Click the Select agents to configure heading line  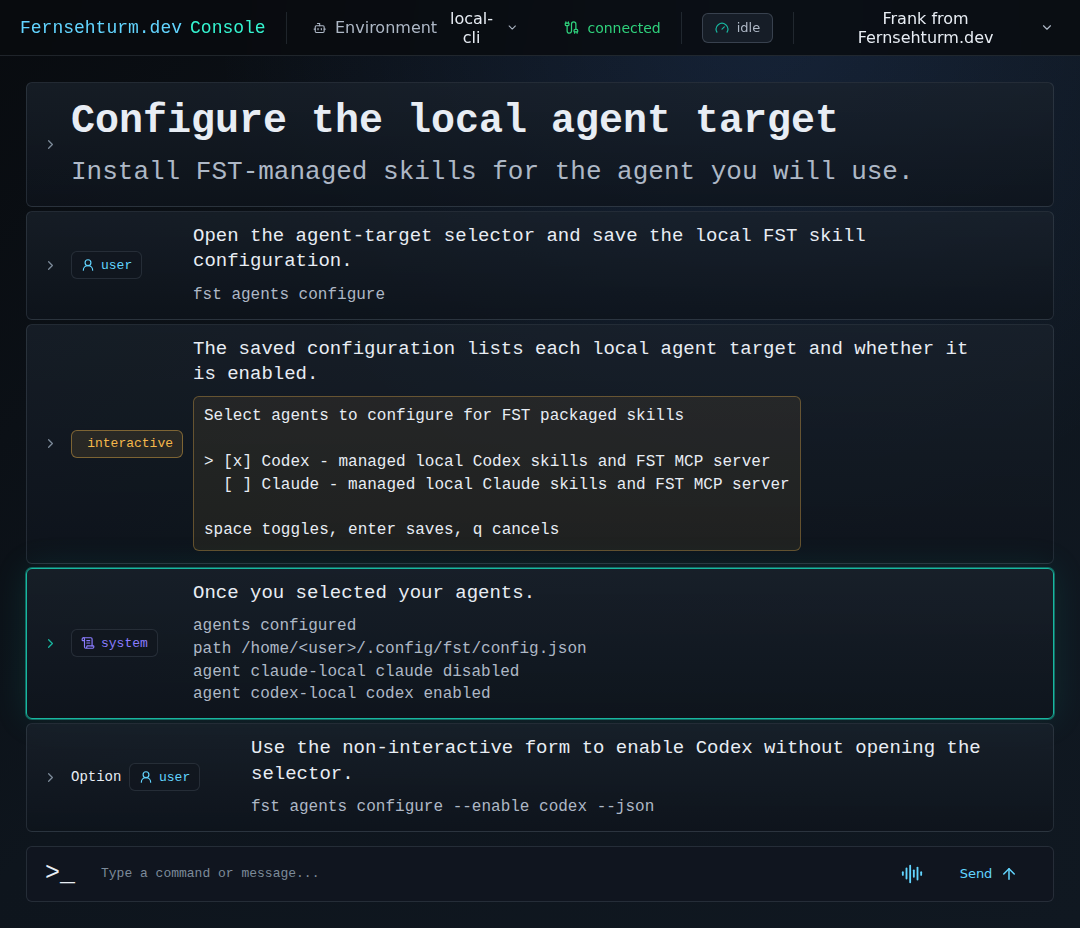tap(444, 415)
